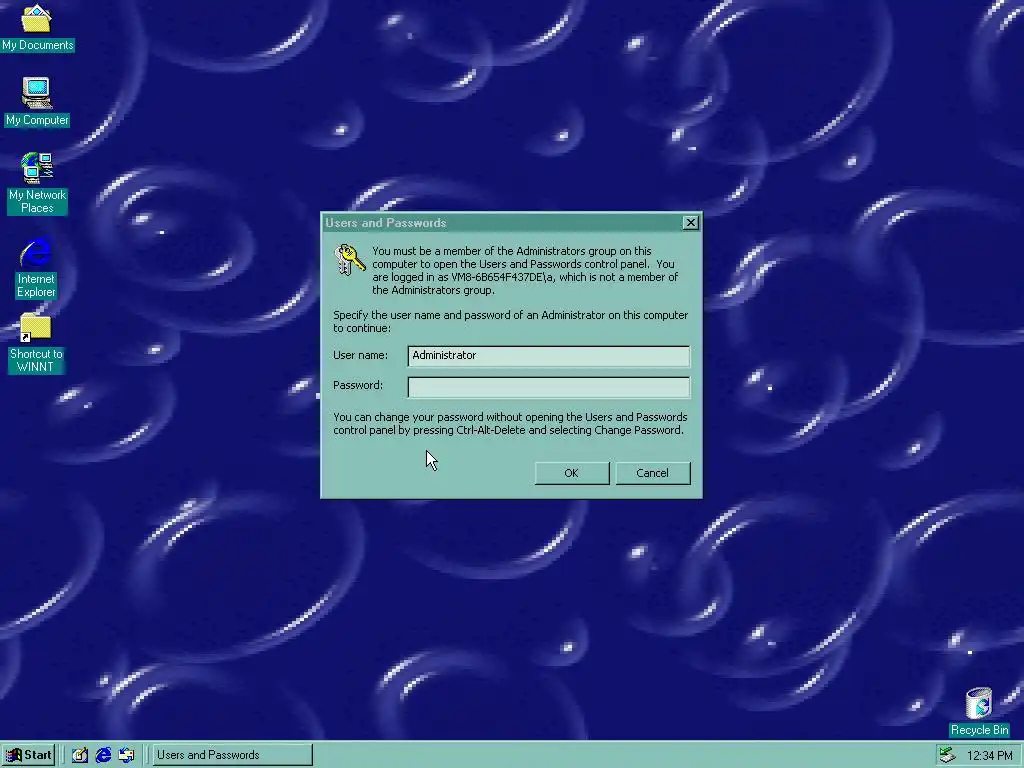Click the 12:34 PM taskbar clock
The width and height of the screenshot is (1024, 768).
989,756
